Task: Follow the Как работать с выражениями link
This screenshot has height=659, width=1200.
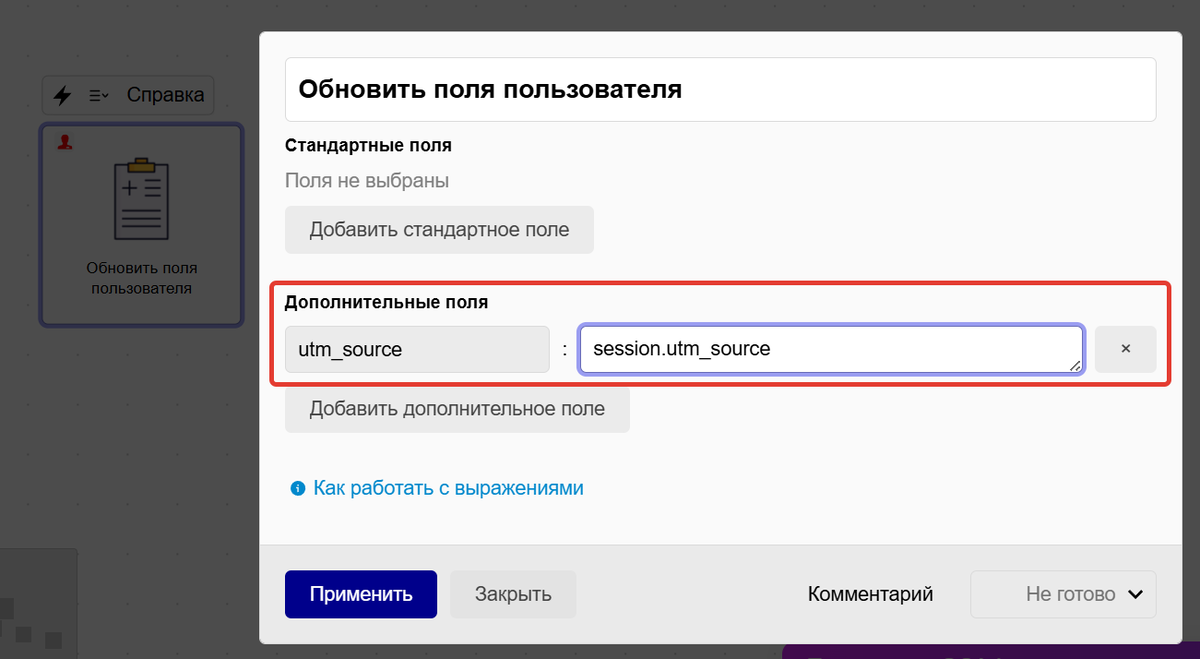Action: 448,488
